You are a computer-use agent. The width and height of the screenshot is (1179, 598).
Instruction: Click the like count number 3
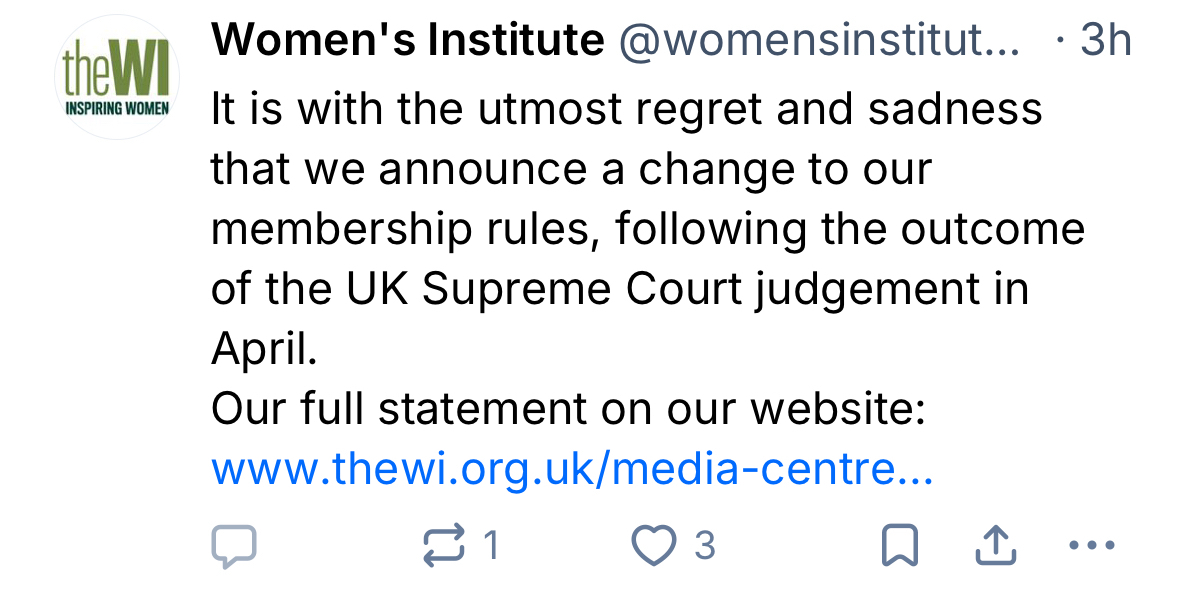(x=705, y=546)
